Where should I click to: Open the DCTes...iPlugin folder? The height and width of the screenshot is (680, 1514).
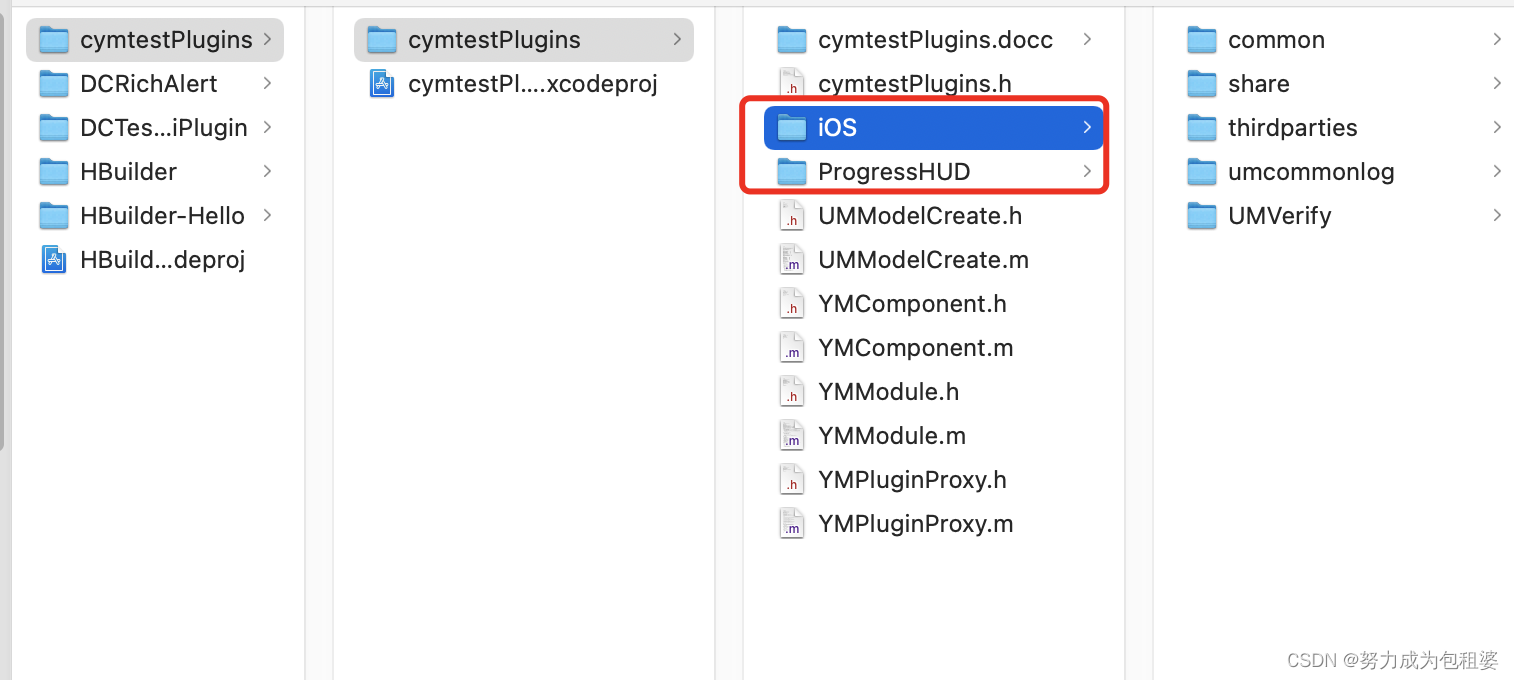[x=163, y=128]
